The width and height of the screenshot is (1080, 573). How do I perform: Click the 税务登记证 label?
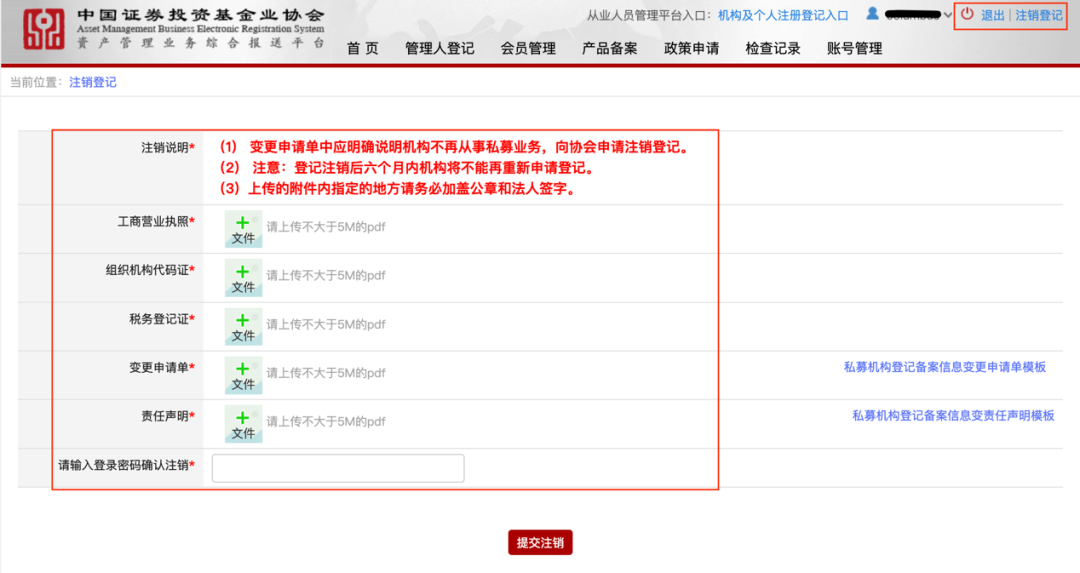click(162, 319)
